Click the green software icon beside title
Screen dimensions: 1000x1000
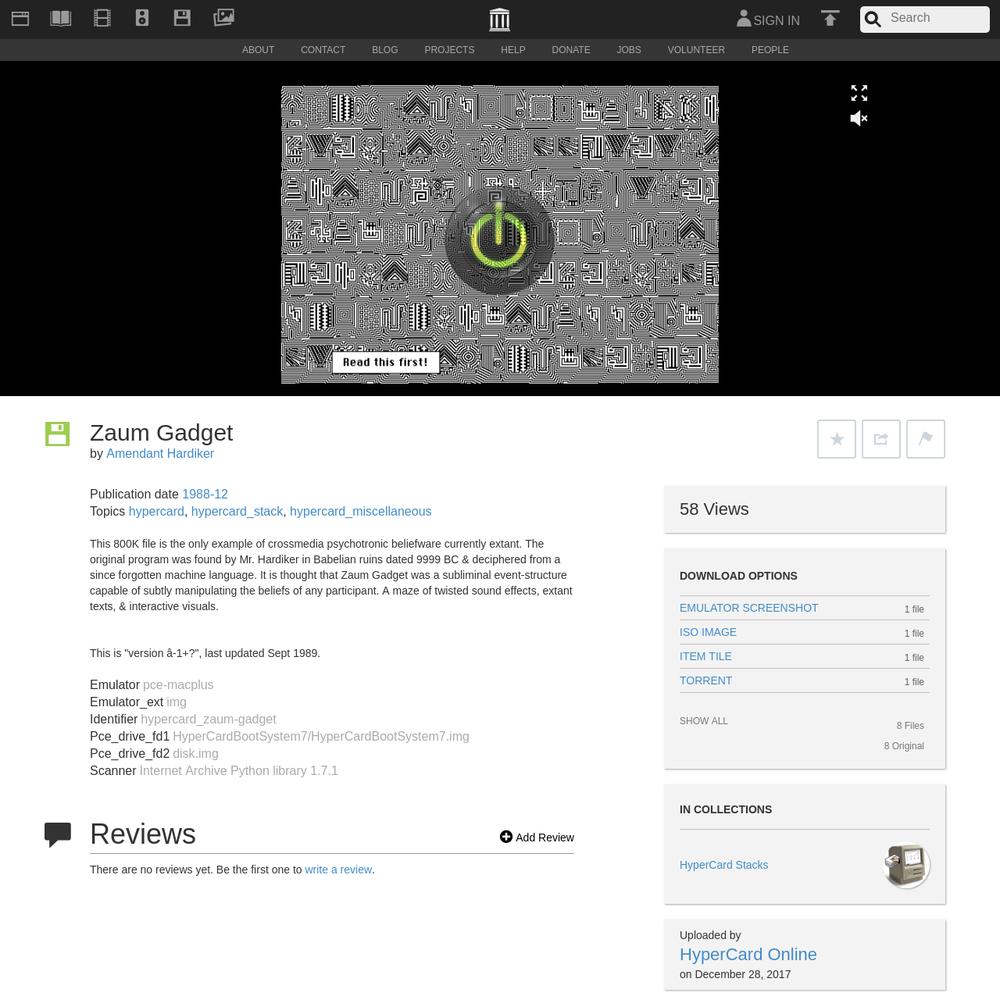click(x=57, y=434)
